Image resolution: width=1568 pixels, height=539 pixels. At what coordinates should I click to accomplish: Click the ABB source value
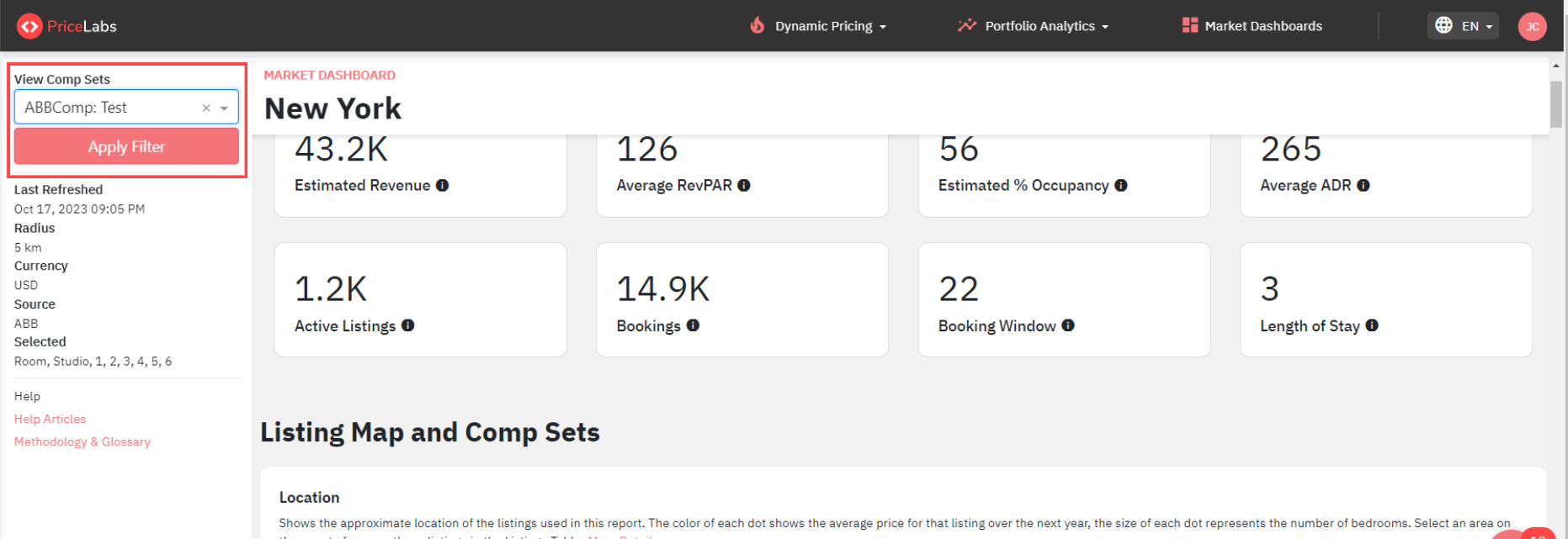point(26,324)
